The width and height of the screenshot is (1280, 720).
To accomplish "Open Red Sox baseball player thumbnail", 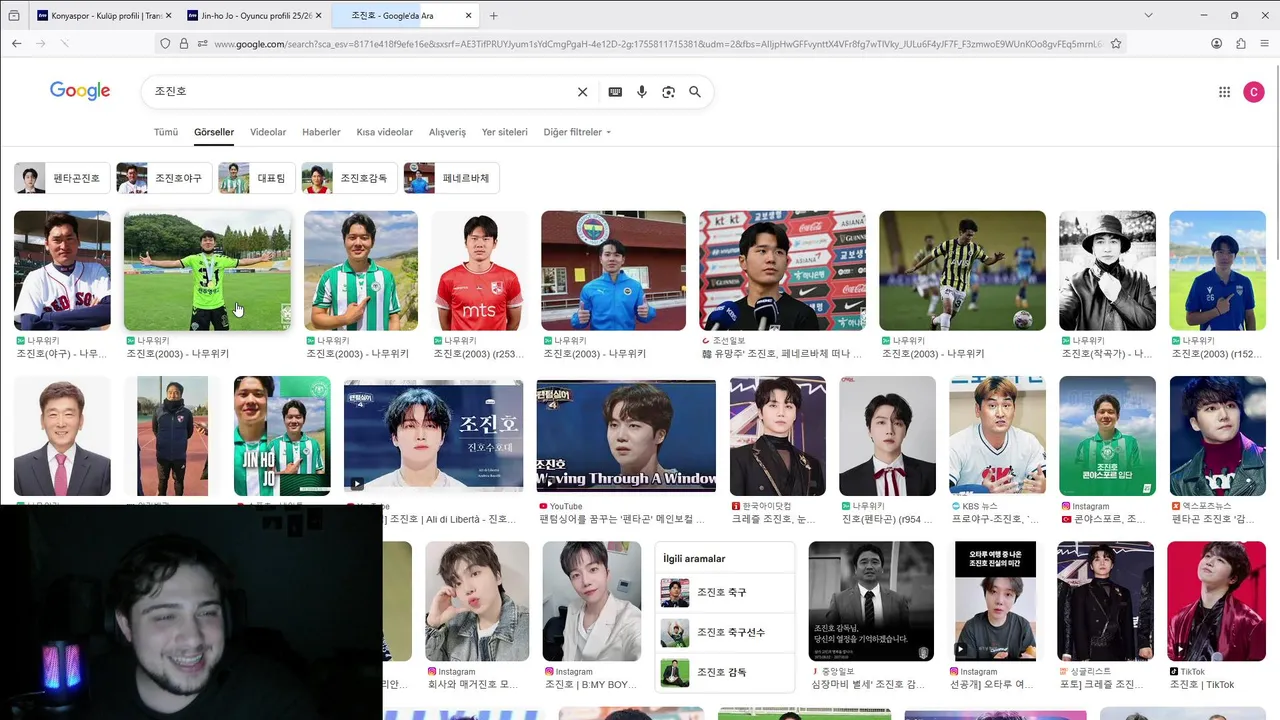I will pyautogui.click(x=62, y=270).
